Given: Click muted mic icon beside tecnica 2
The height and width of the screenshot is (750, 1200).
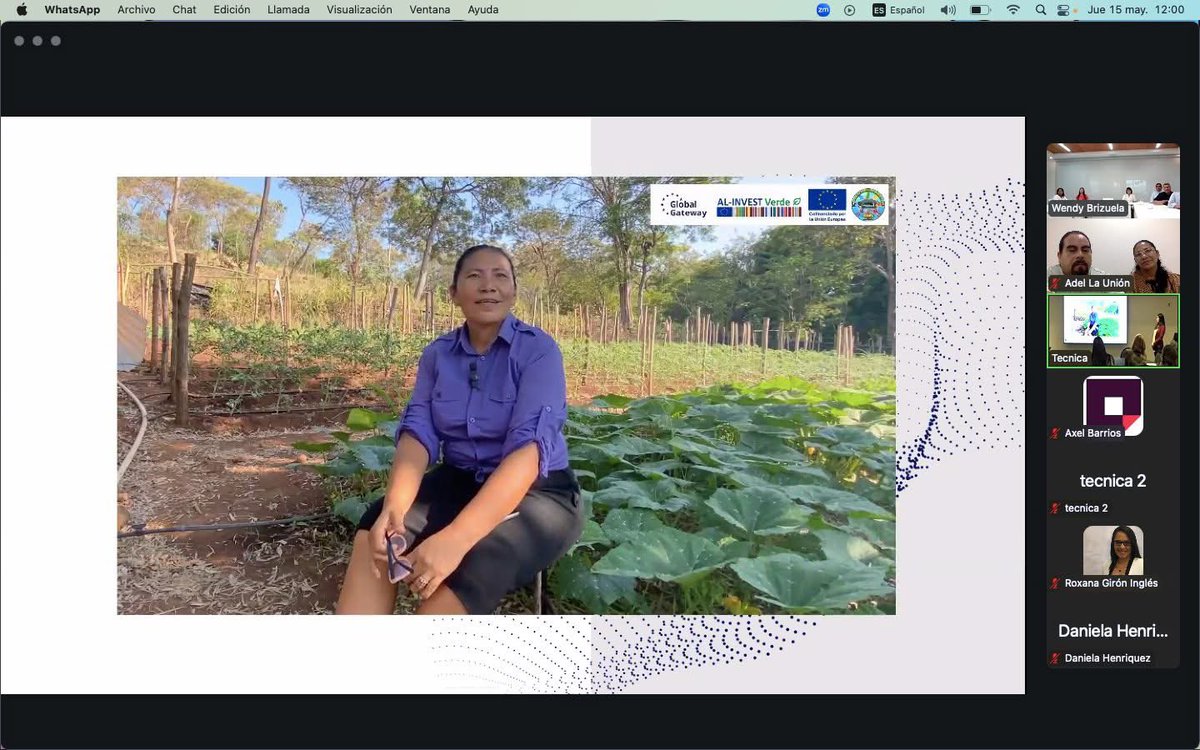Looking at the screenshot, I should click(x=1055, y=508).
